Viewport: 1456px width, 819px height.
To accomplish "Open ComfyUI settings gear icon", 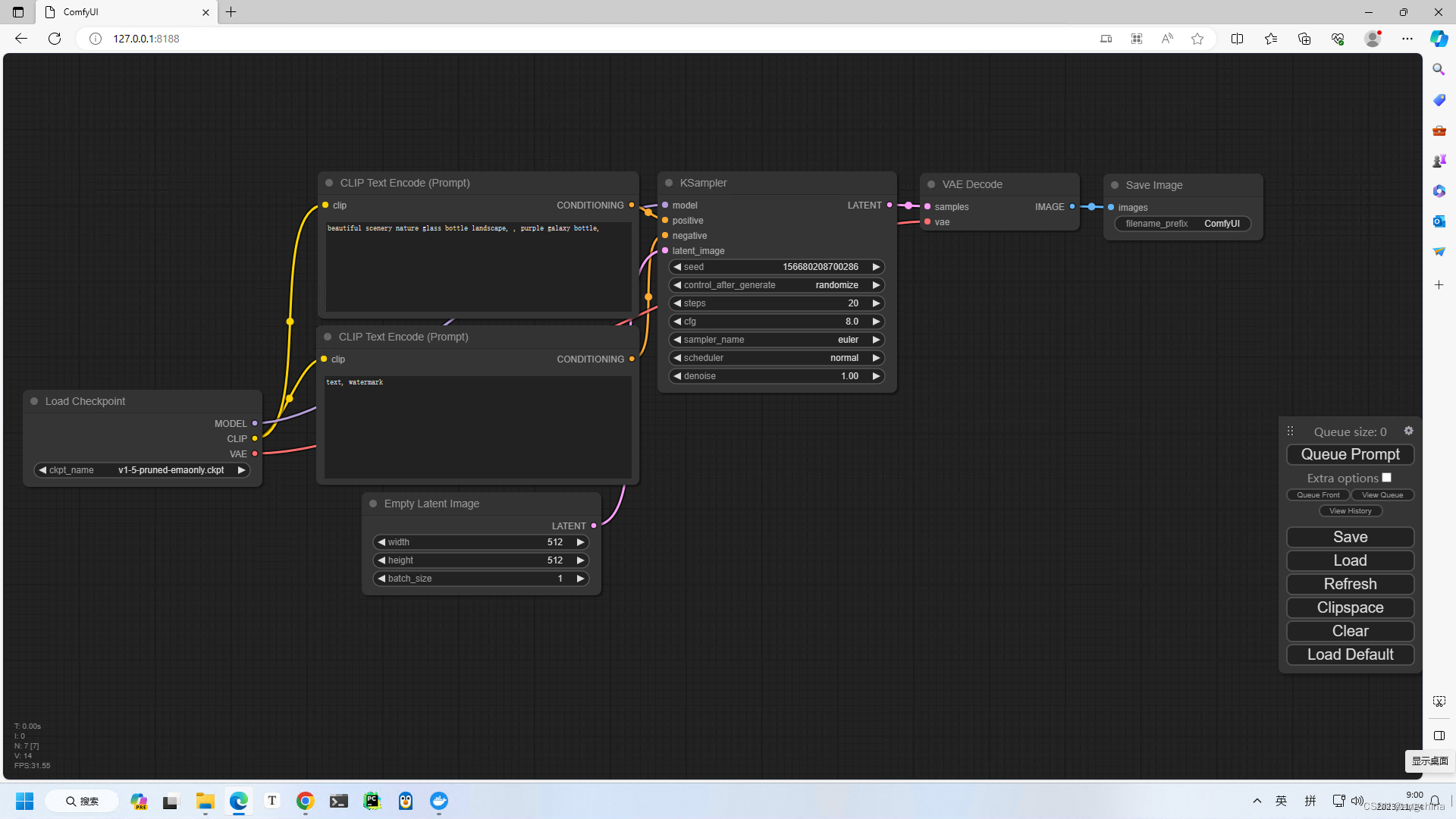I will 1408,431.
